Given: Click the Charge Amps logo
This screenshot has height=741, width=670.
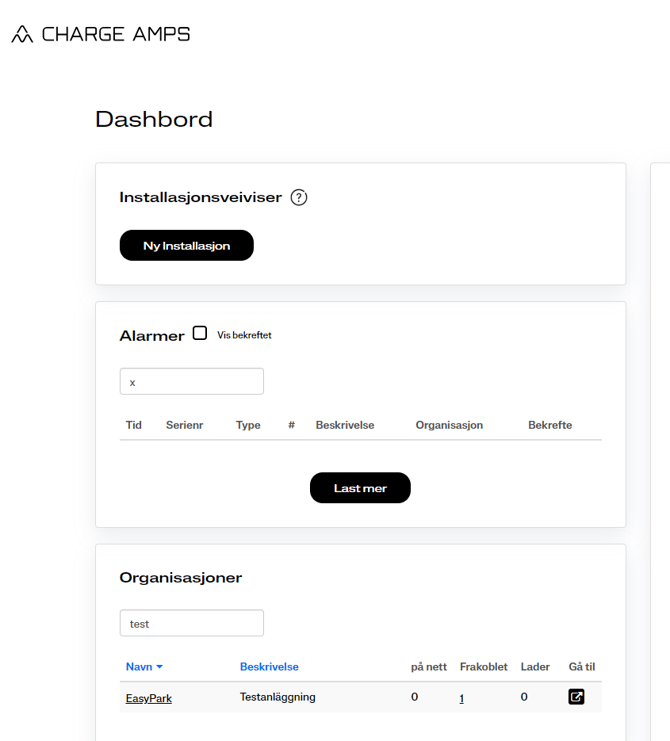Looking at the screenshot, I should pyautogui.click(x=100, y=34).
